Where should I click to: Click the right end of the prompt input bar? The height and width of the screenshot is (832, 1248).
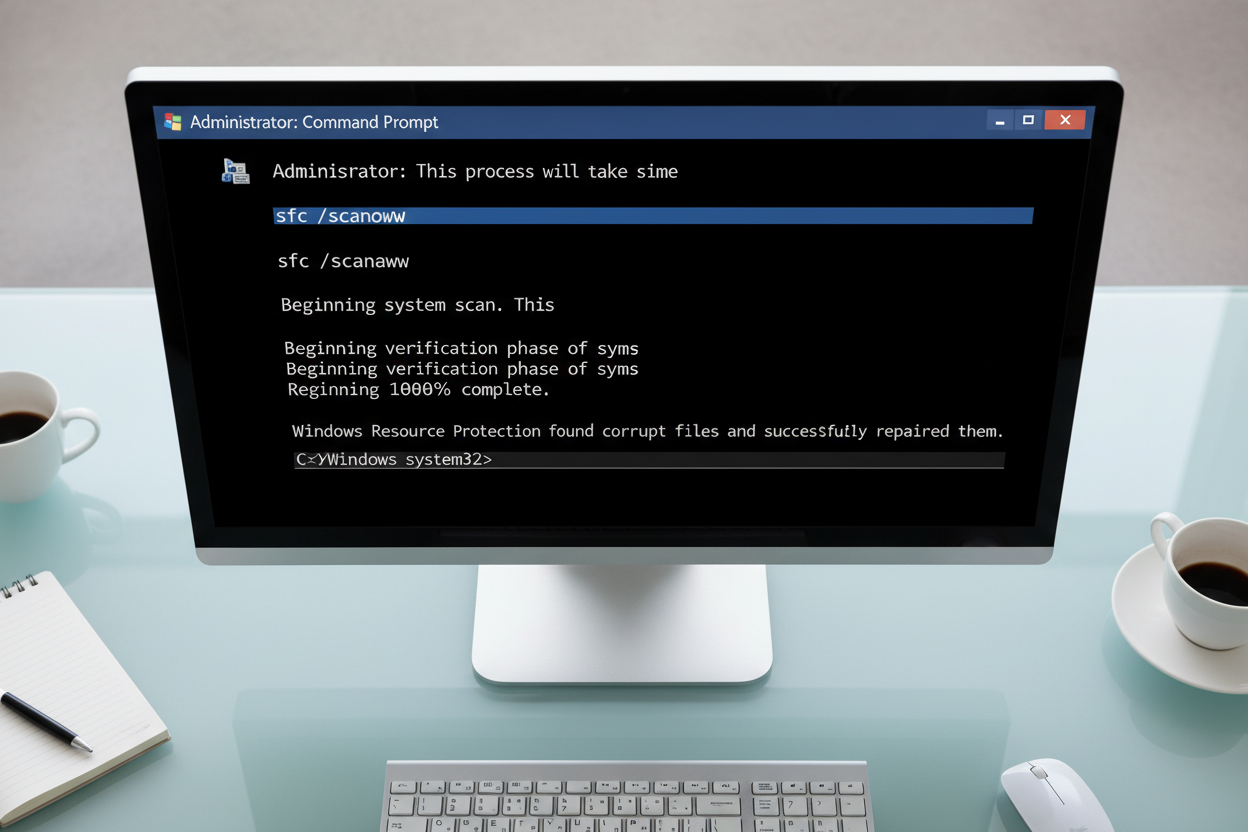tap(990, 460)
